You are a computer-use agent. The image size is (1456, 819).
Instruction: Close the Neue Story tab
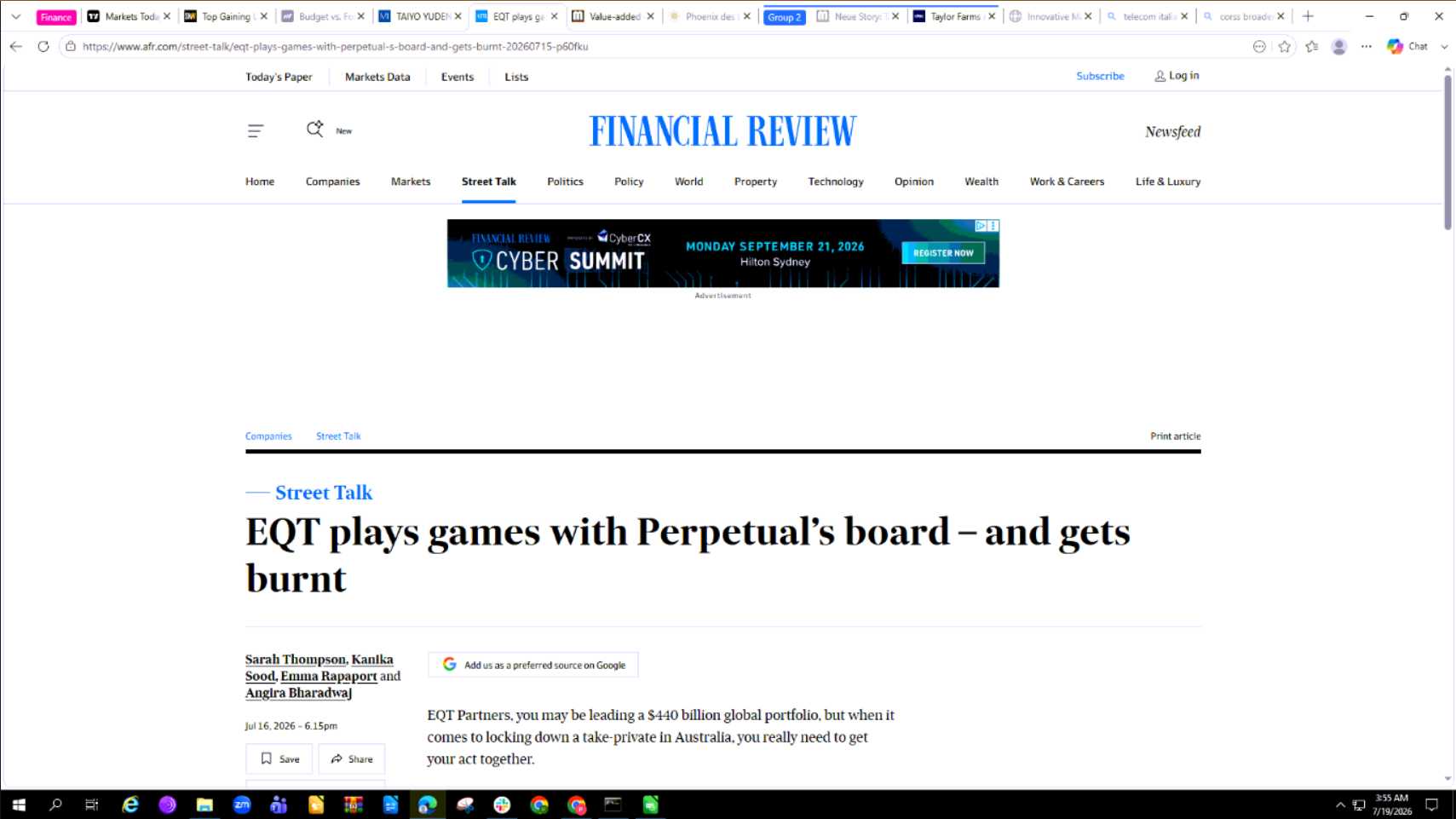895,16
